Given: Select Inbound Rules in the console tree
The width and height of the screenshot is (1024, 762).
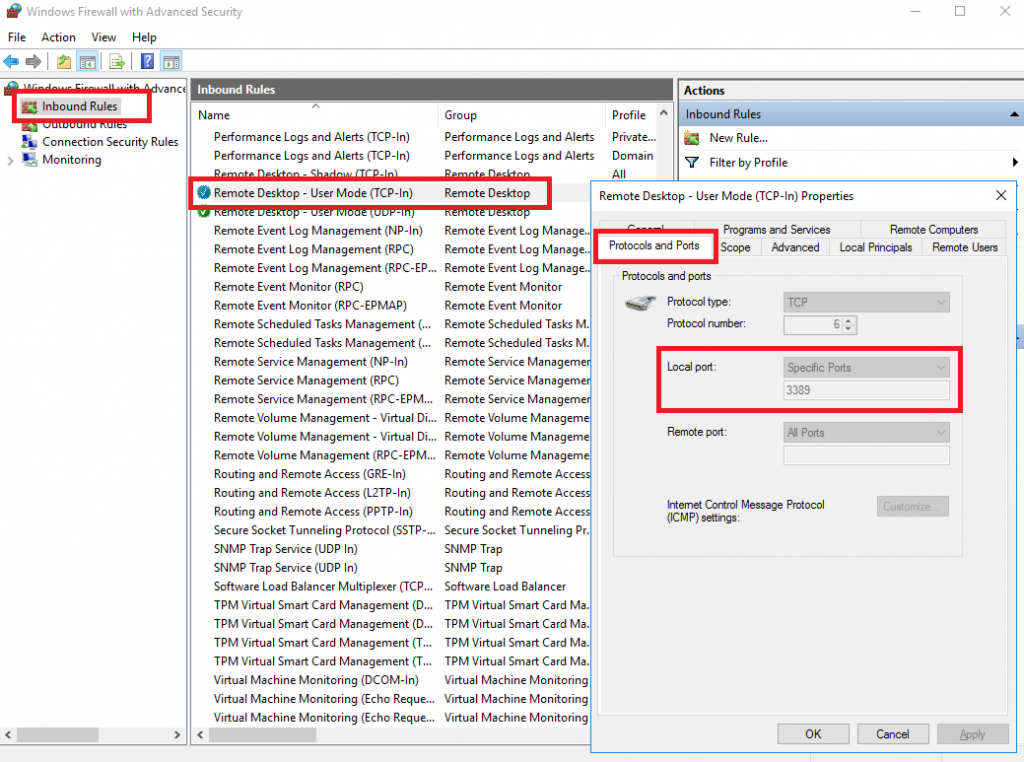Looking at the screenshot, I should (80, 106).
